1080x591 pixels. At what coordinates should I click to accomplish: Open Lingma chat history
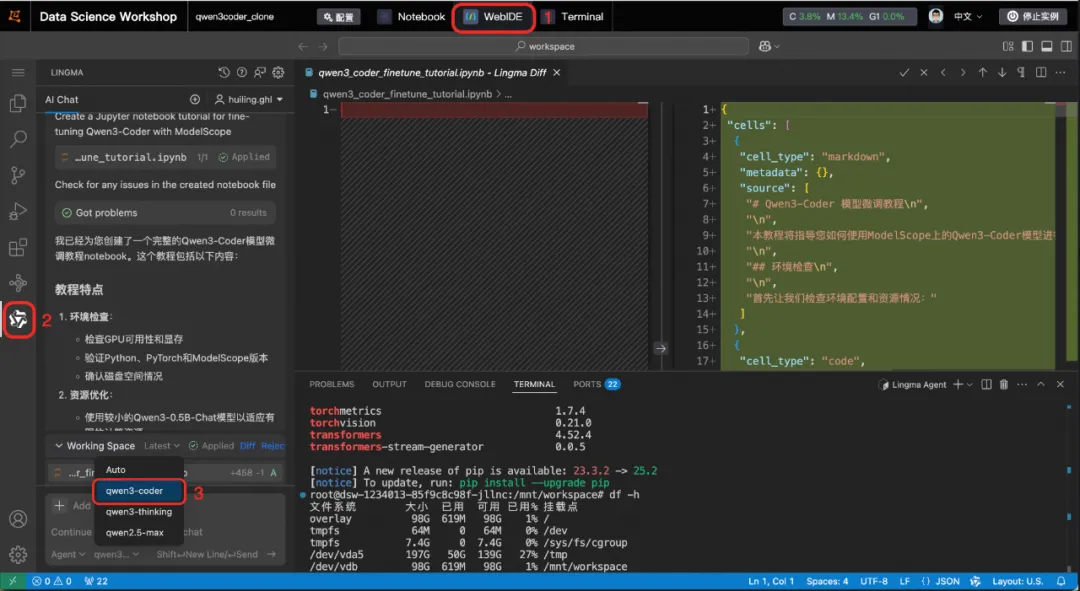pyautogui.click(x=224, y=72)
